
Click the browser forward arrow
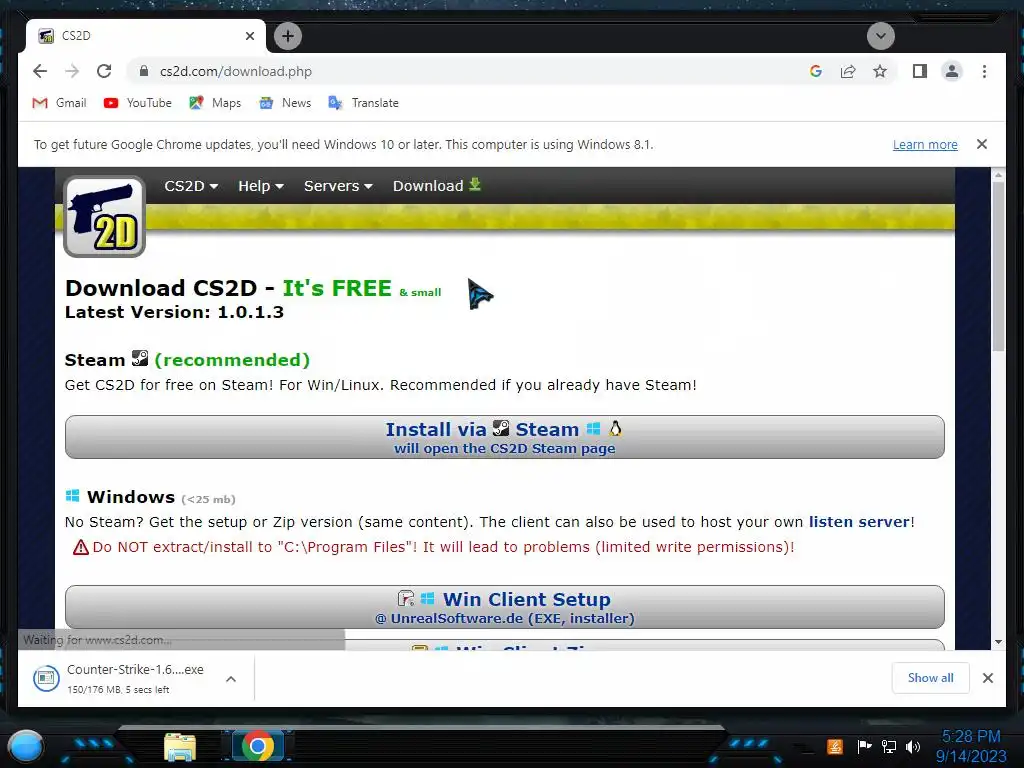(72, 71)
